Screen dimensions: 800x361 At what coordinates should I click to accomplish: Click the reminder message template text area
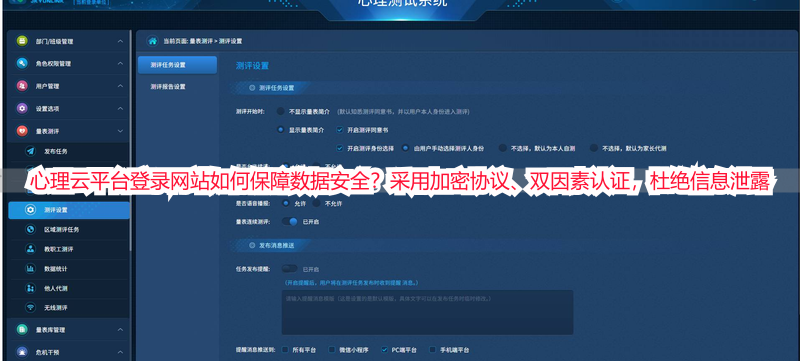(x=428, y=313)
